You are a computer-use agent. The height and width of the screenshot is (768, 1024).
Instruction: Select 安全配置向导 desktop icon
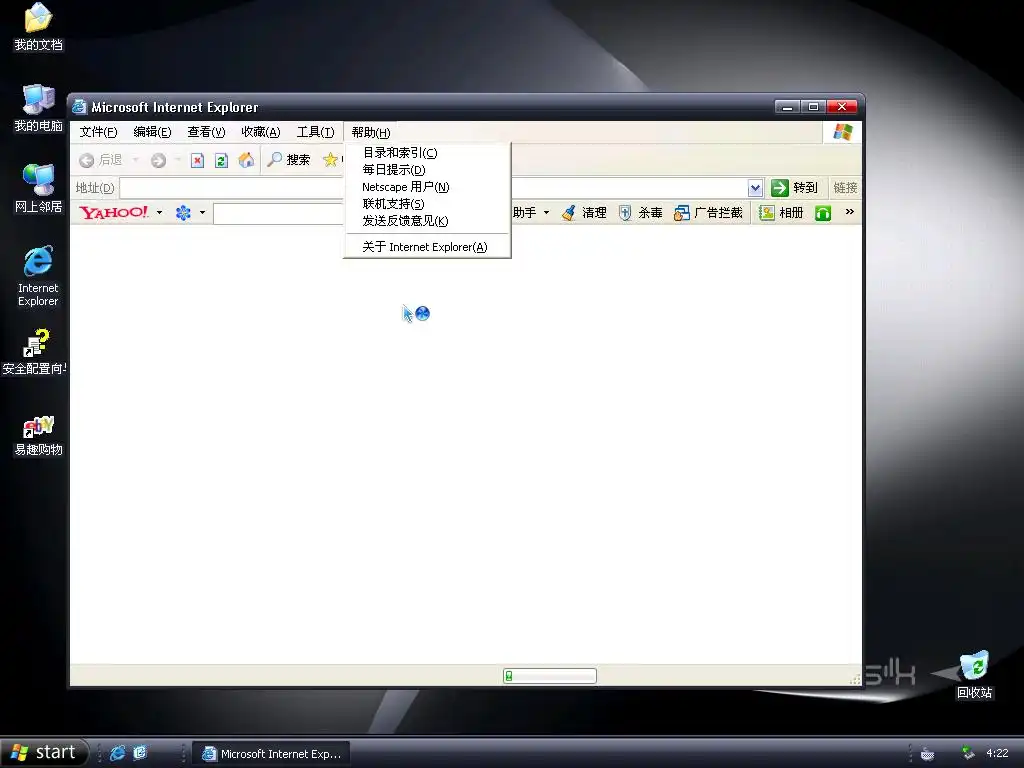tap(35, 353)
